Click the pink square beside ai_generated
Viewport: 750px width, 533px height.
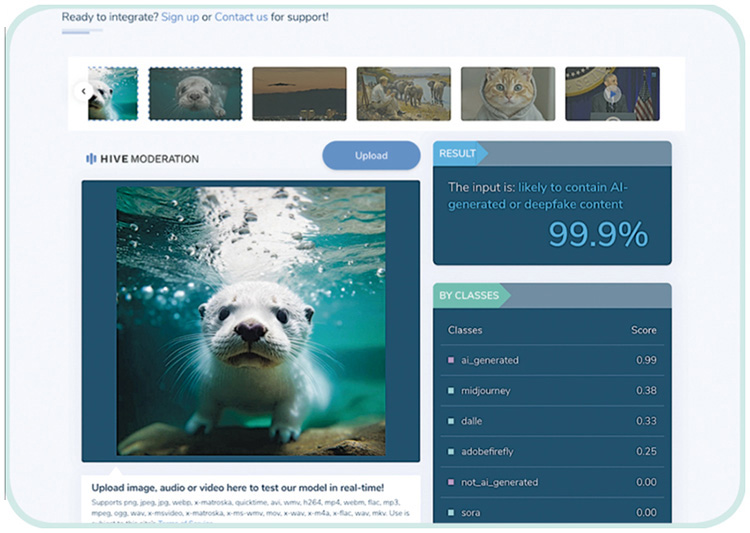(451, 360)
